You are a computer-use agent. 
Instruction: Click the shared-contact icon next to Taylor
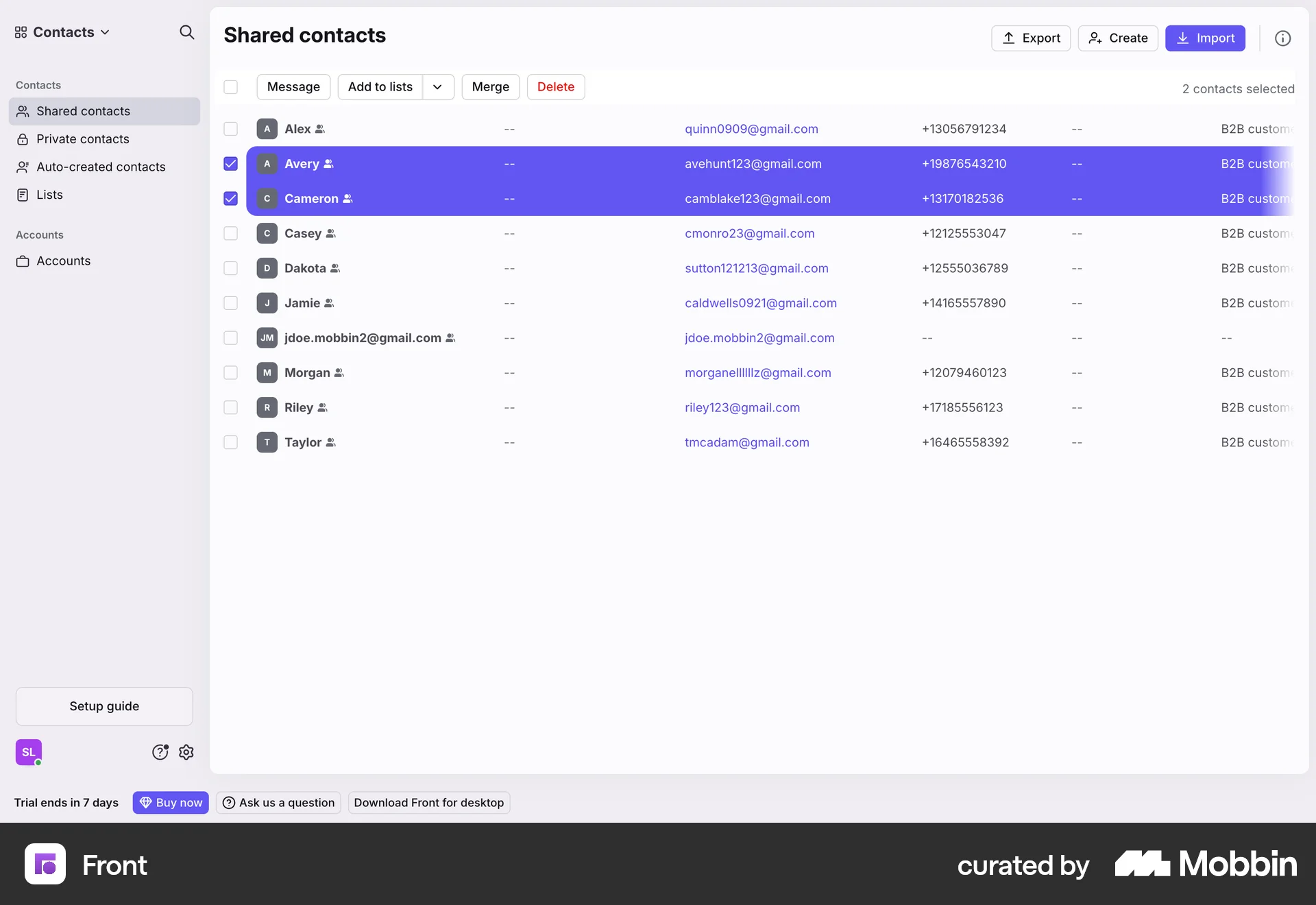tap(332, 442)
